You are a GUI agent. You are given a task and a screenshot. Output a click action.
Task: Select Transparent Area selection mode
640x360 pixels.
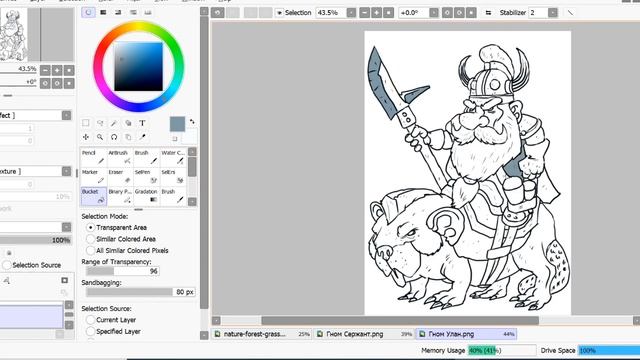[116, 227]
